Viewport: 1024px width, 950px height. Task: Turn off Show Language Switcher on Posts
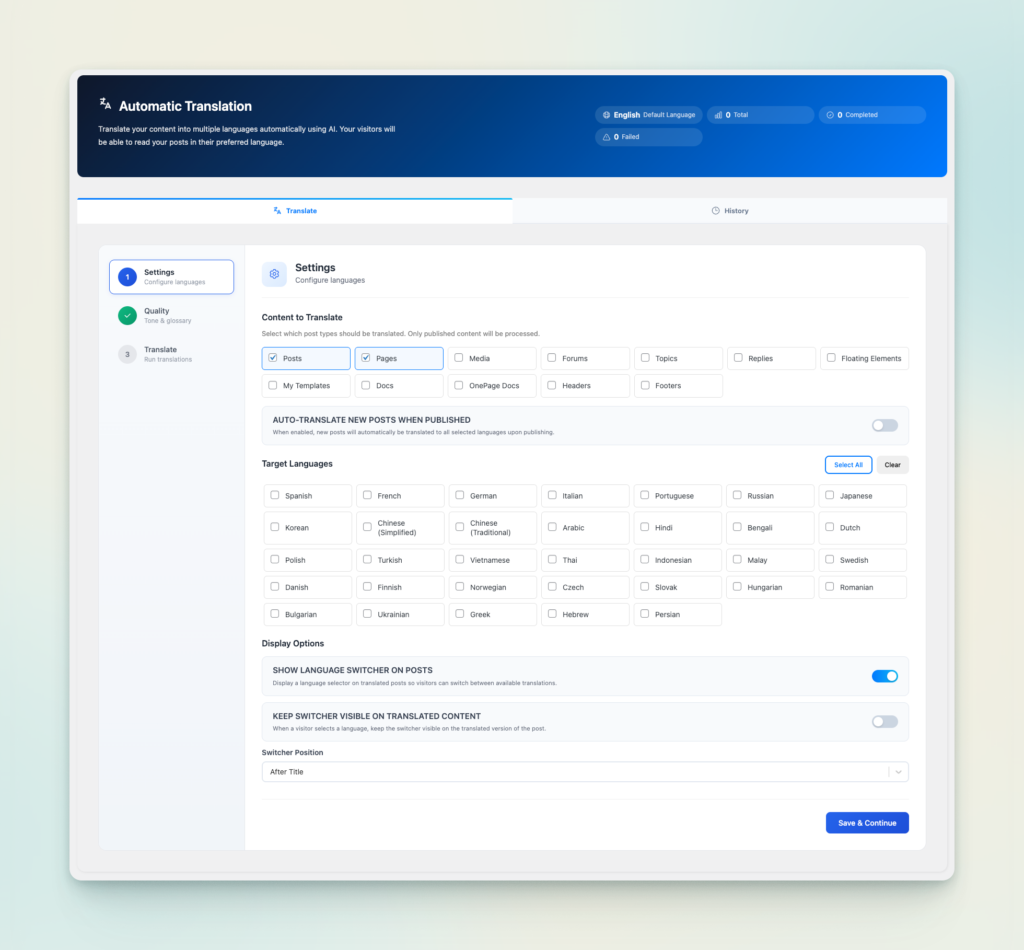point(884,676)
